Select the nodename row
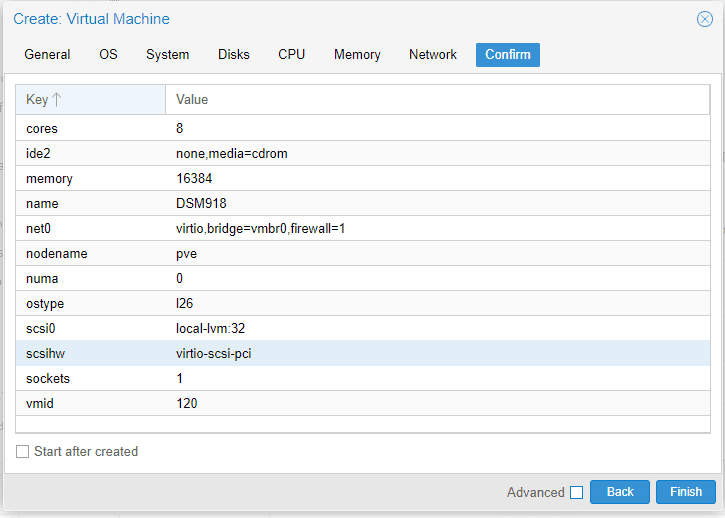 coord(363,253)
